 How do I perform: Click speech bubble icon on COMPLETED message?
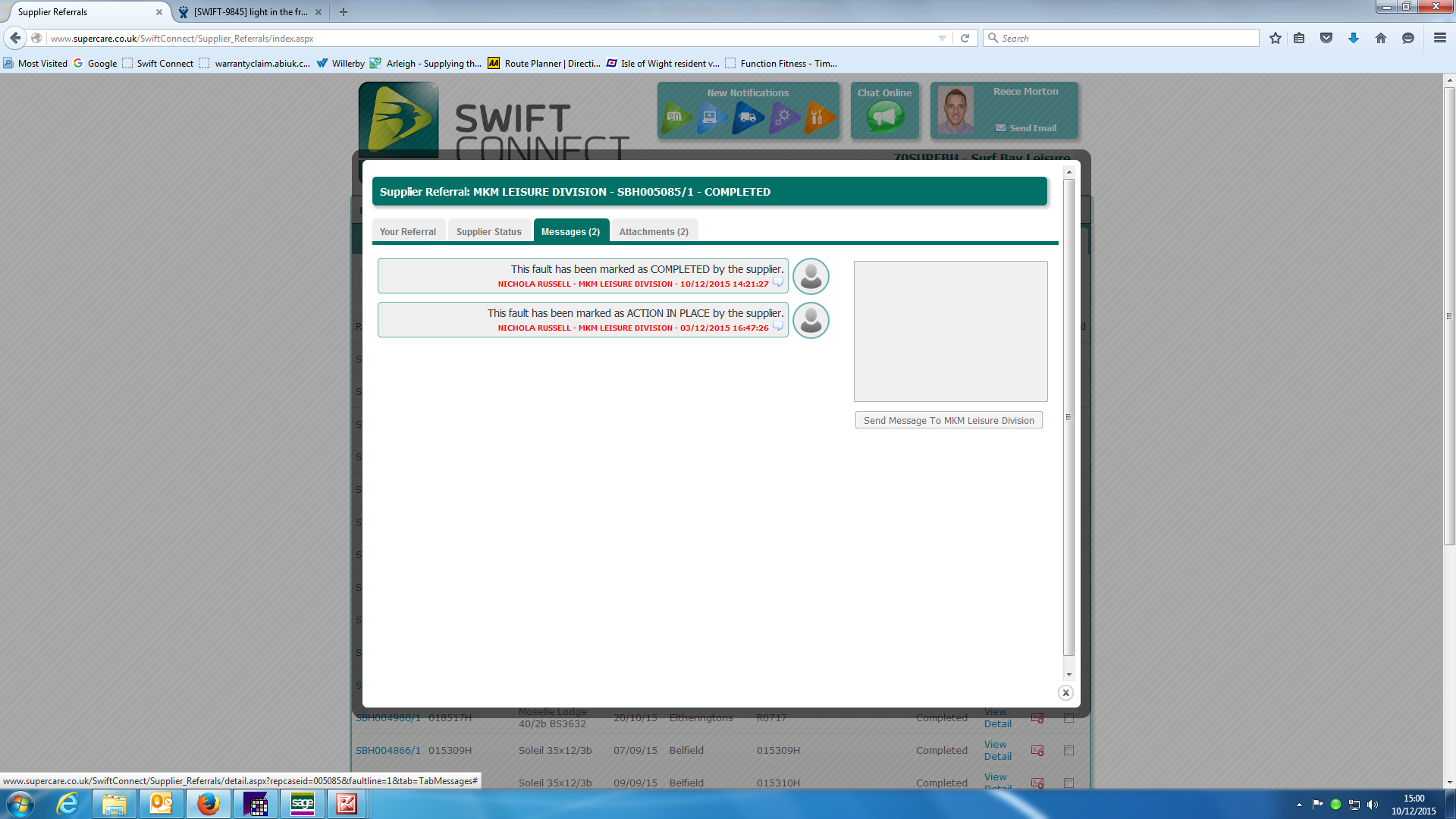click(x=777, y=283)
